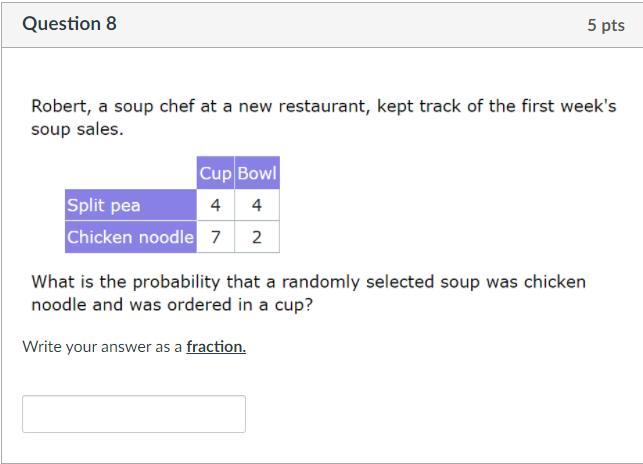Click the word probability in the question
643x464 pixels.
[177, 282]
